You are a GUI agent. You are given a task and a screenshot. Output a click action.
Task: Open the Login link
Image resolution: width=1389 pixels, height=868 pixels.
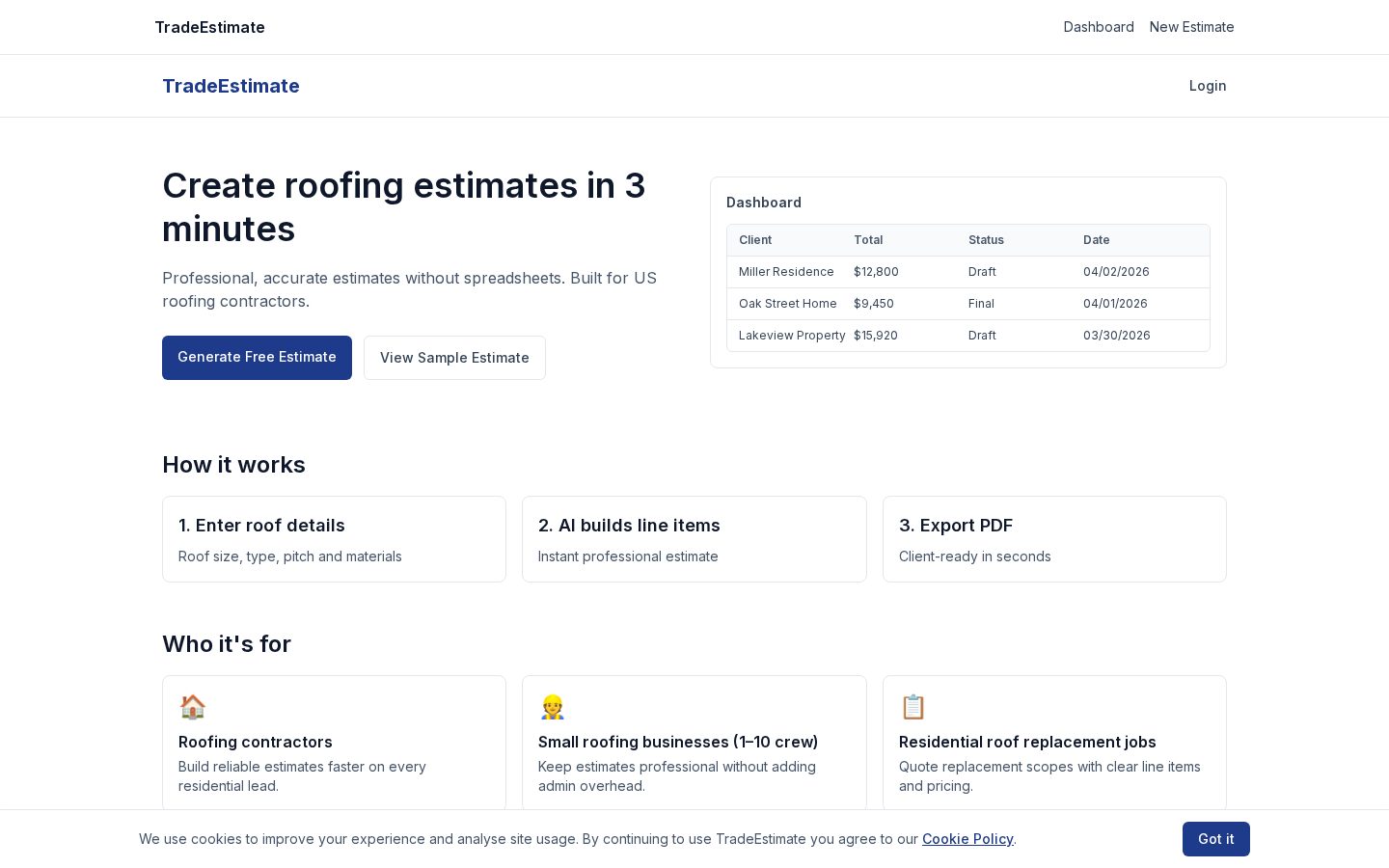click(x=1208, y=86)
